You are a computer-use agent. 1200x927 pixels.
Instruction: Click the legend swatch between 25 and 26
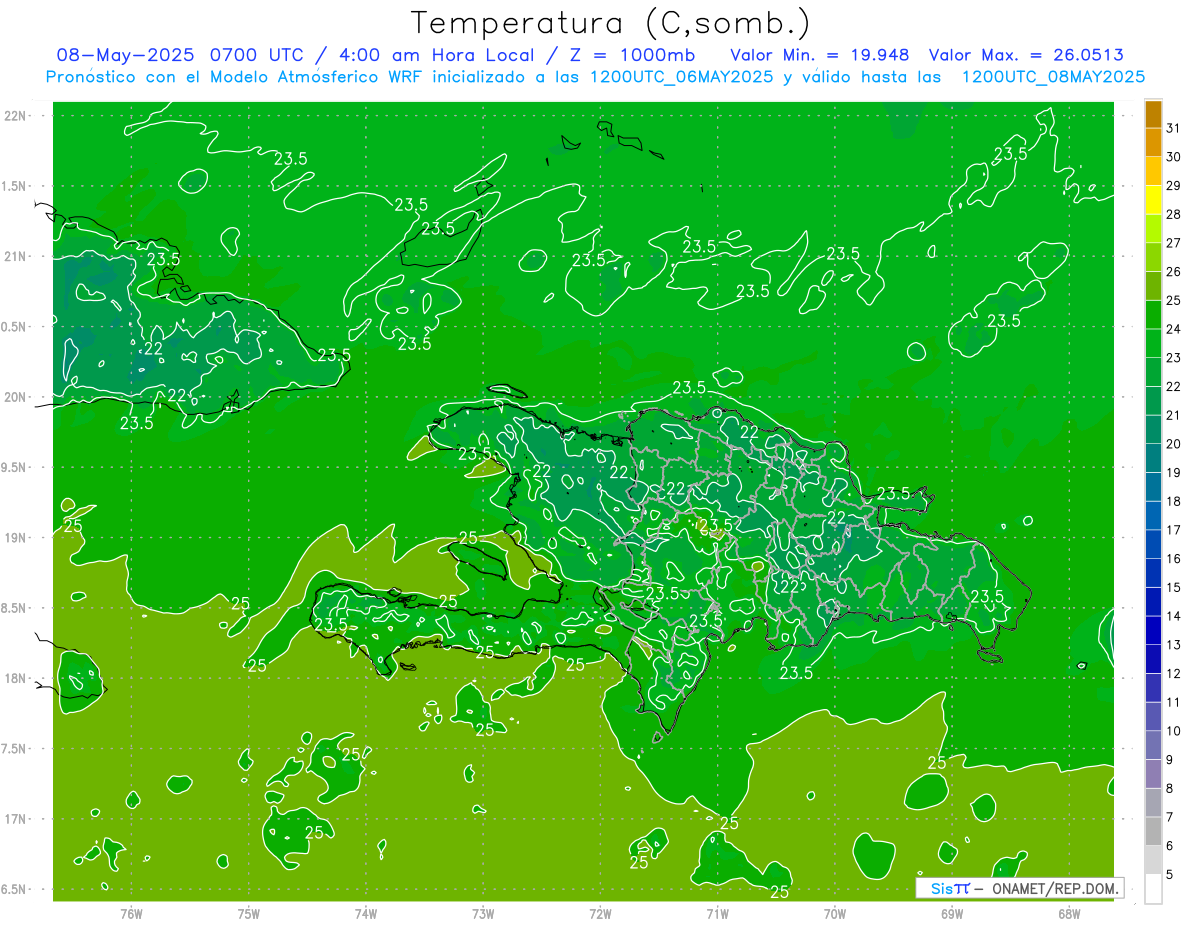click(x=1153, y=286)
